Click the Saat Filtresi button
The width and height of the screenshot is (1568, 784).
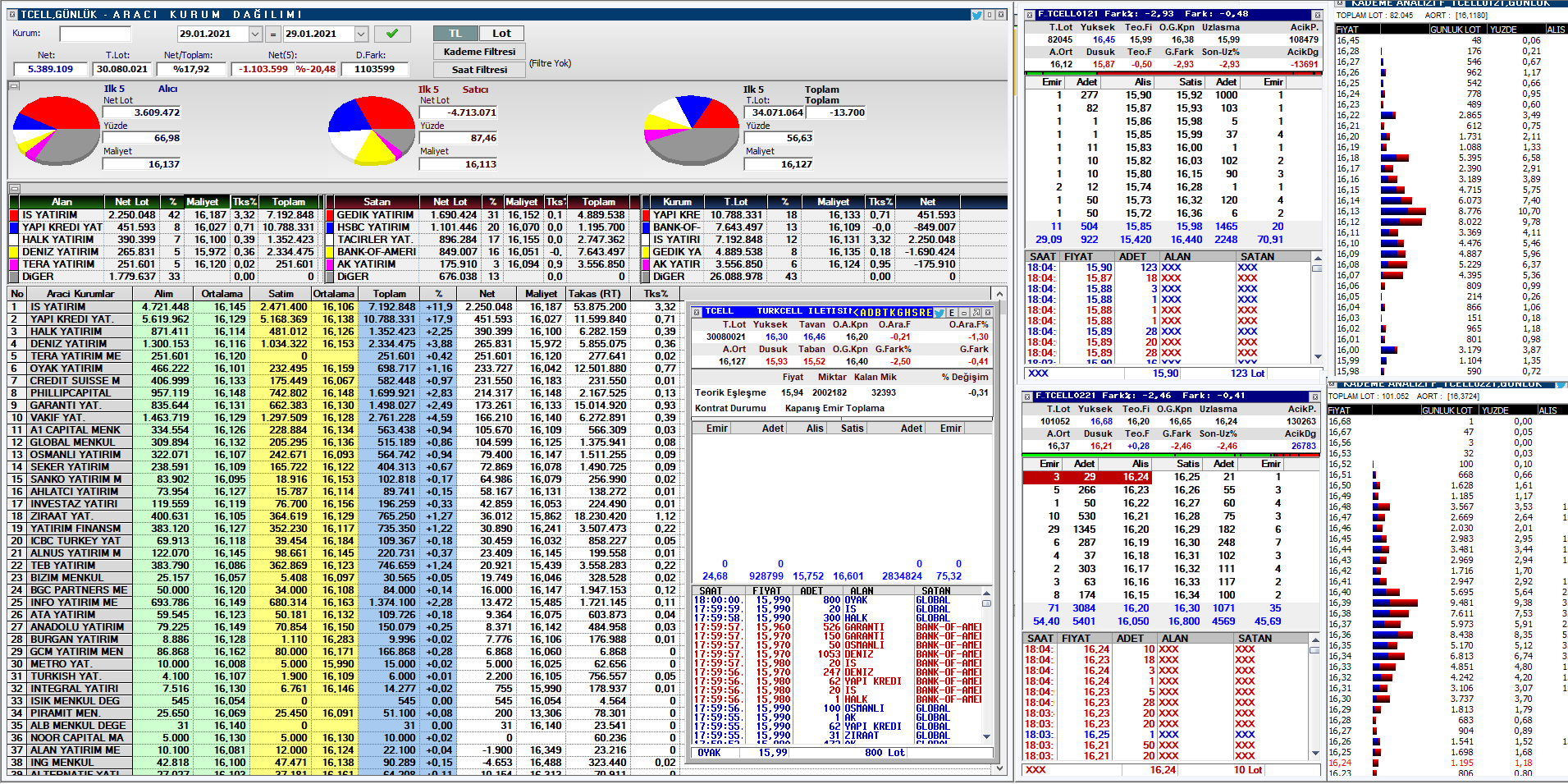tap(479, 70)
